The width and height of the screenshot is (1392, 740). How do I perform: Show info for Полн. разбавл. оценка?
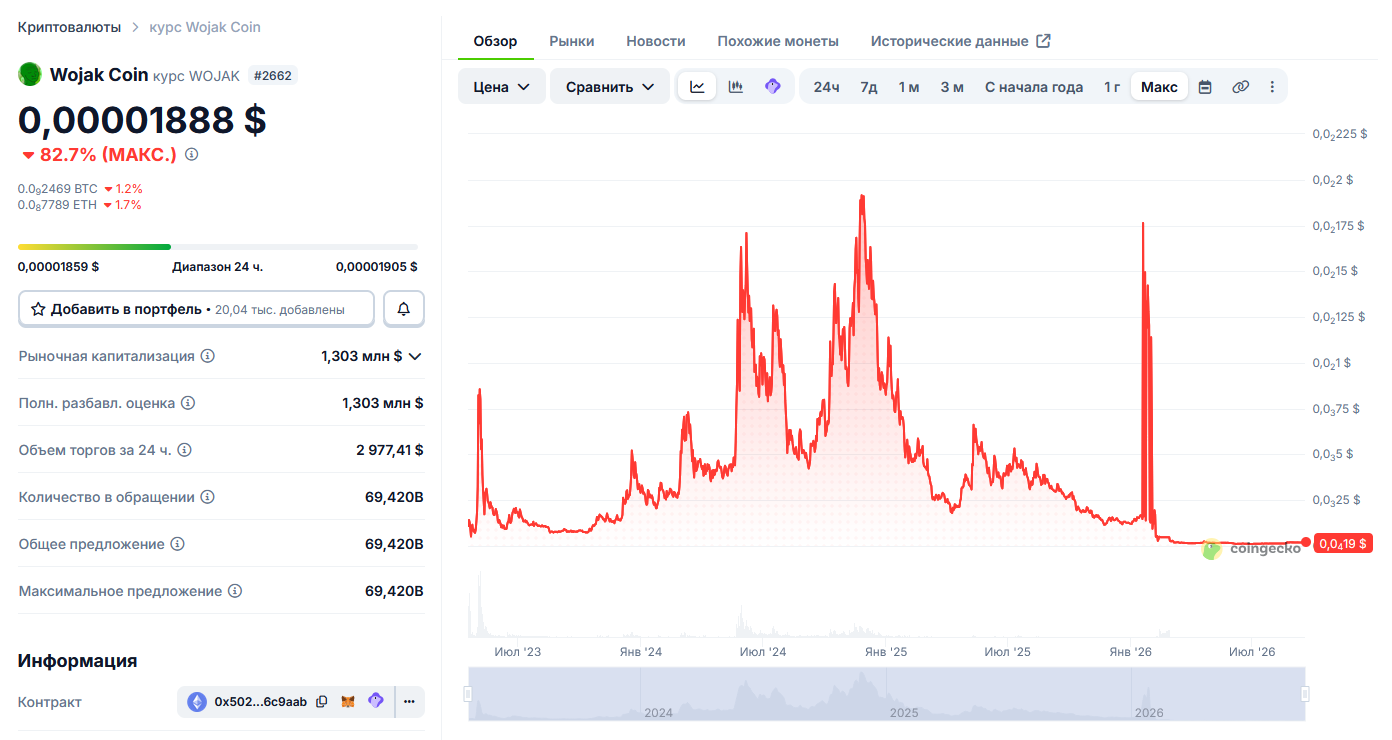(x=188, y=403)
